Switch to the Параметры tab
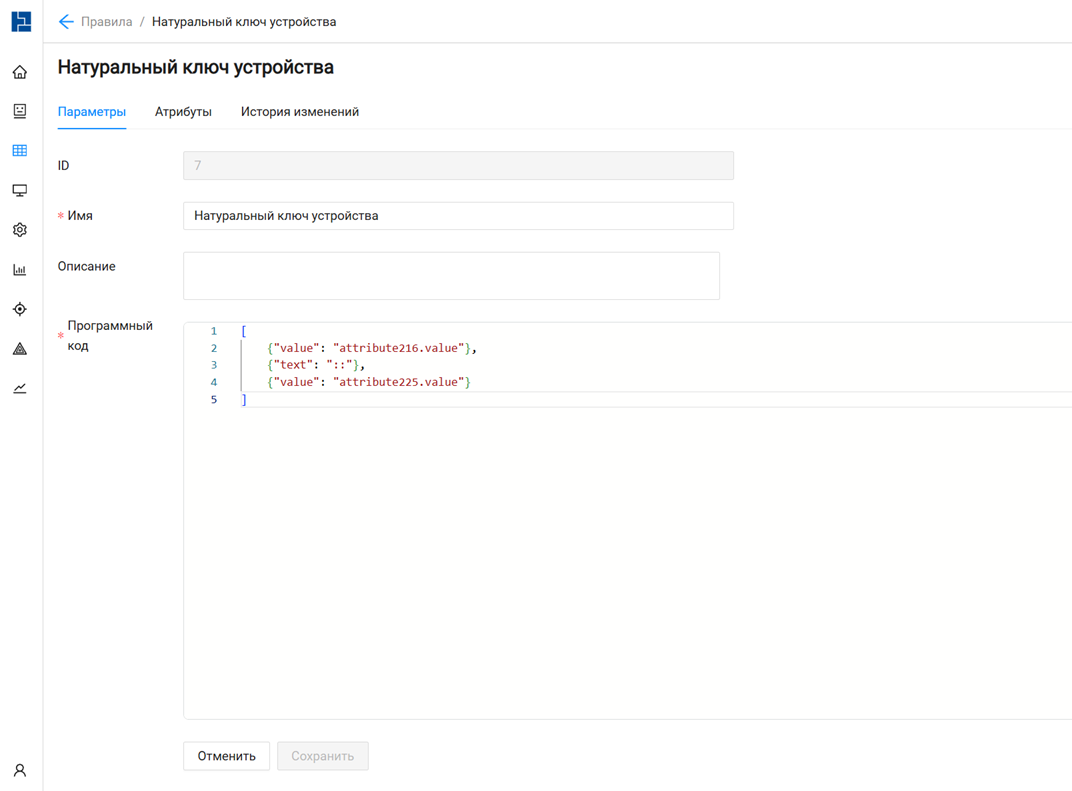Viewport: 1072px width, 791px height. pyautogui.click(x=92, y=112)
